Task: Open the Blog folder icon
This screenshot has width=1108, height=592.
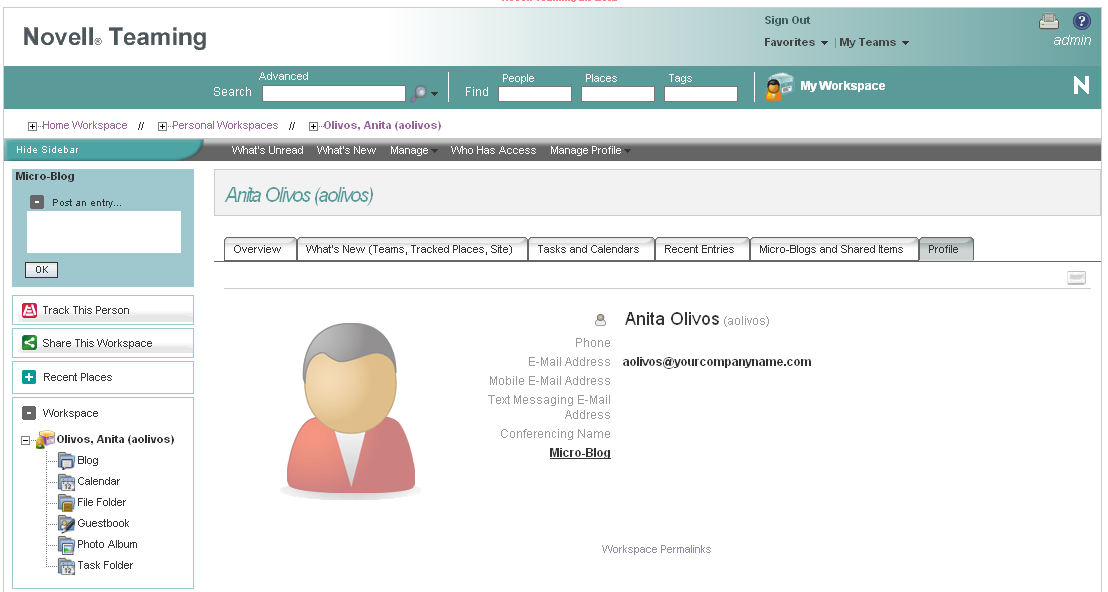Action: coord(67,460)
